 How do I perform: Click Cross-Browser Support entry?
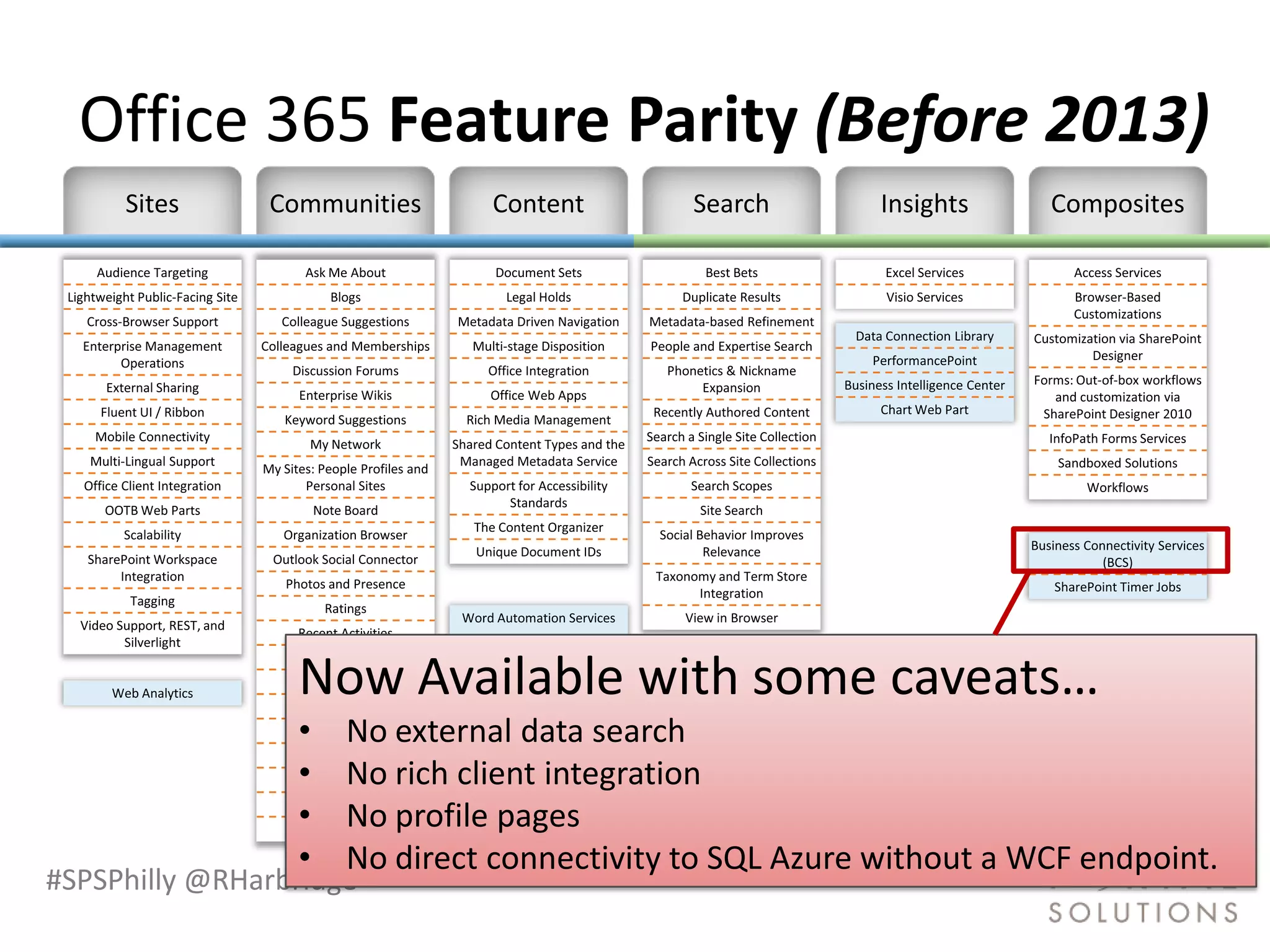click(x=152, y=322)
